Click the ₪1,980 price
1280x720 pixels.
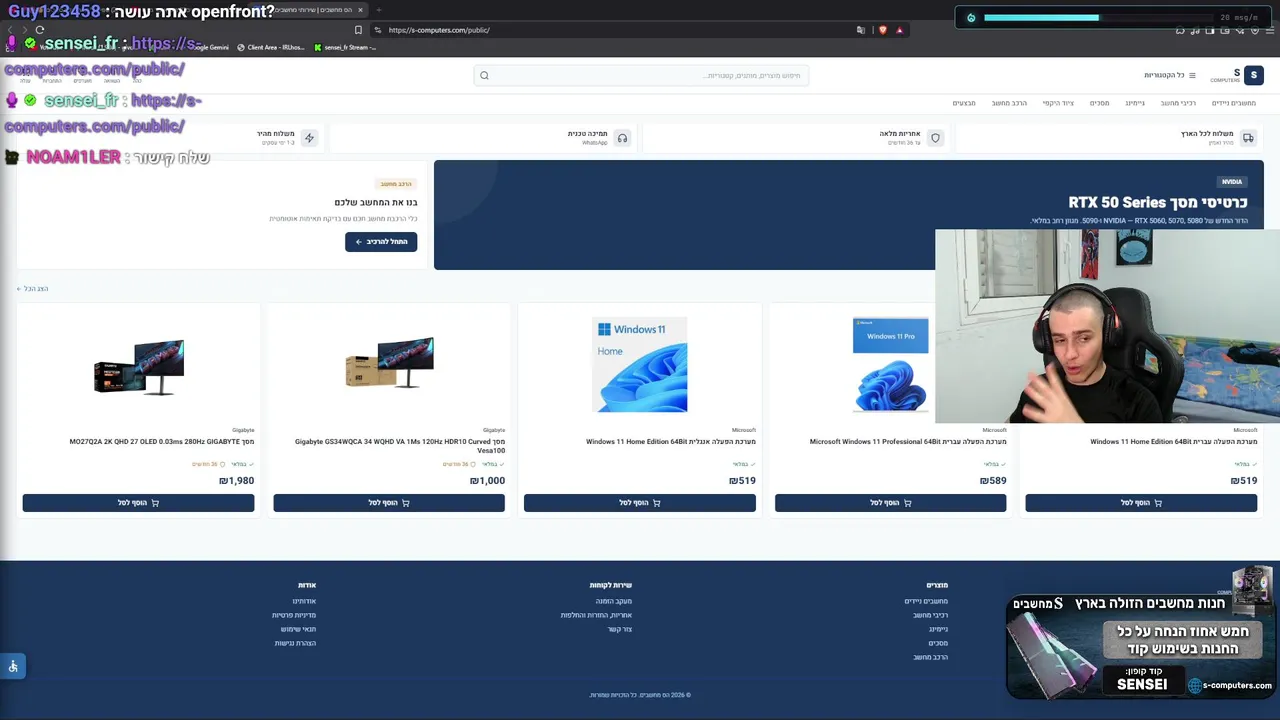[237, 481]
